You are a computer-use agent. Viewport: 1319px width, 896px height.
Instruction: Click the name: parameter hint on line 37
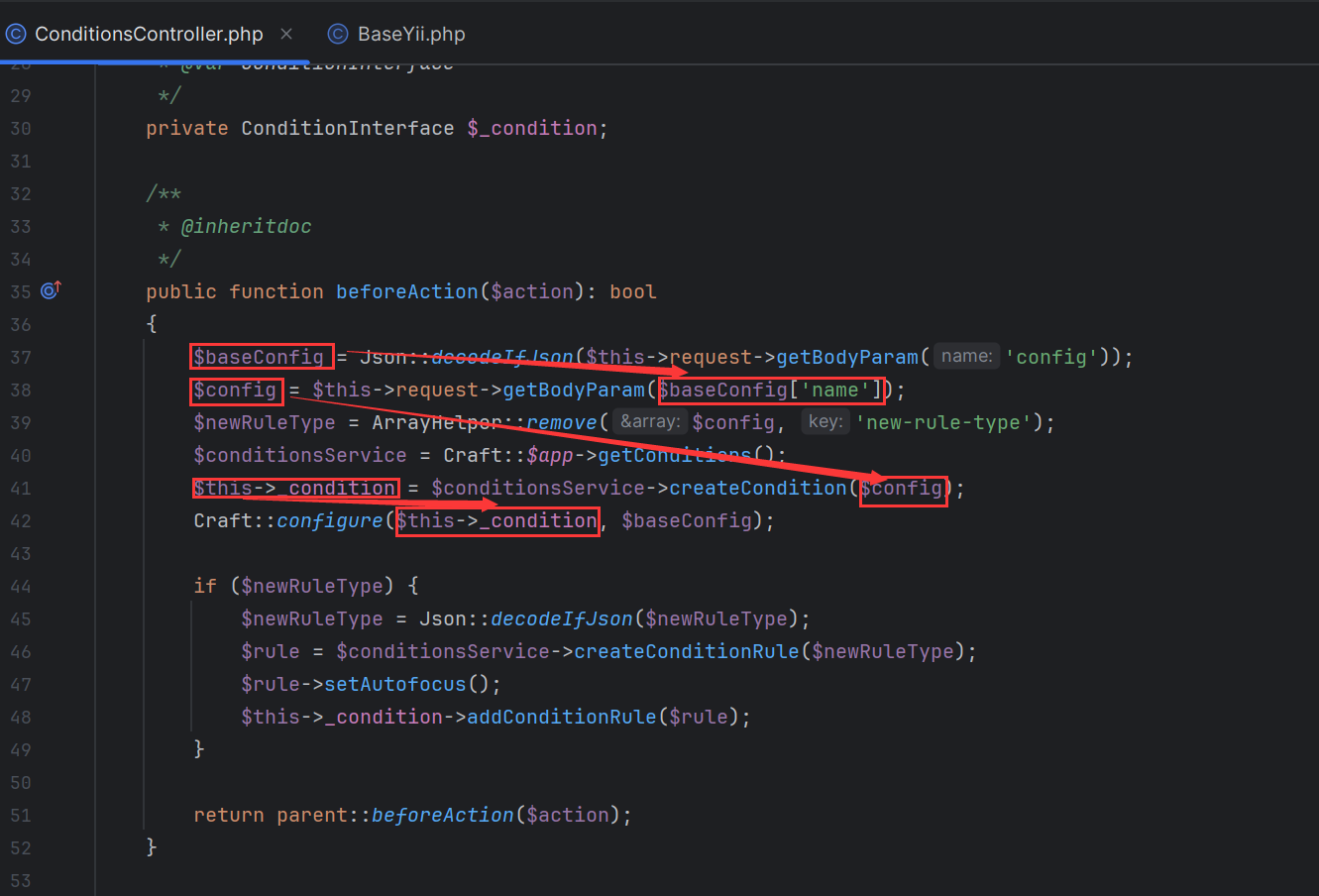tap(966, 357)
